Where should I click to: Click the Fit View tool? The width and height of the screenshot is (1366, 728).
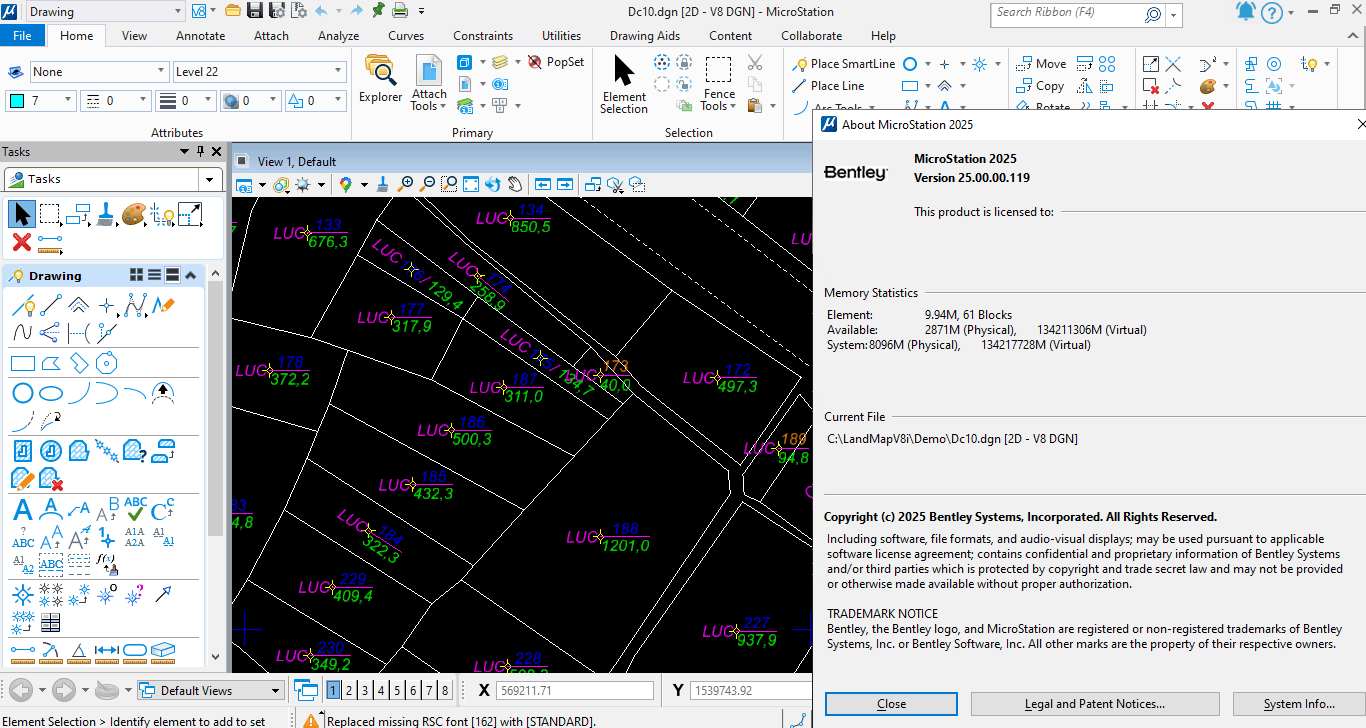tap(471, 184)
